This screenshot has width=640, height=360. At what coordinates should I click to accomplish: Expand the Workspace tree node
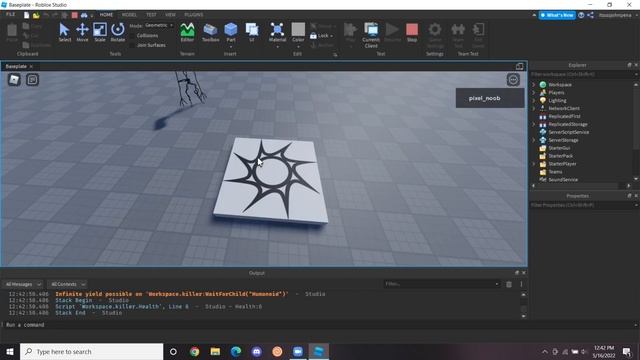click(534, 84)
